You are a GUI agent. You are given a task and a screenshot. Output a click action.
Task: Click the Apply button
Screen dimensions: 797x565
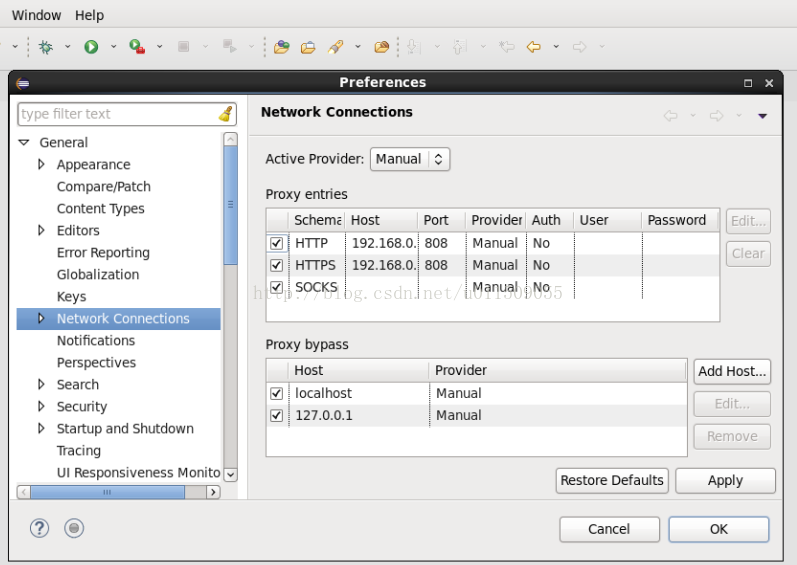[x=725, y=481]
